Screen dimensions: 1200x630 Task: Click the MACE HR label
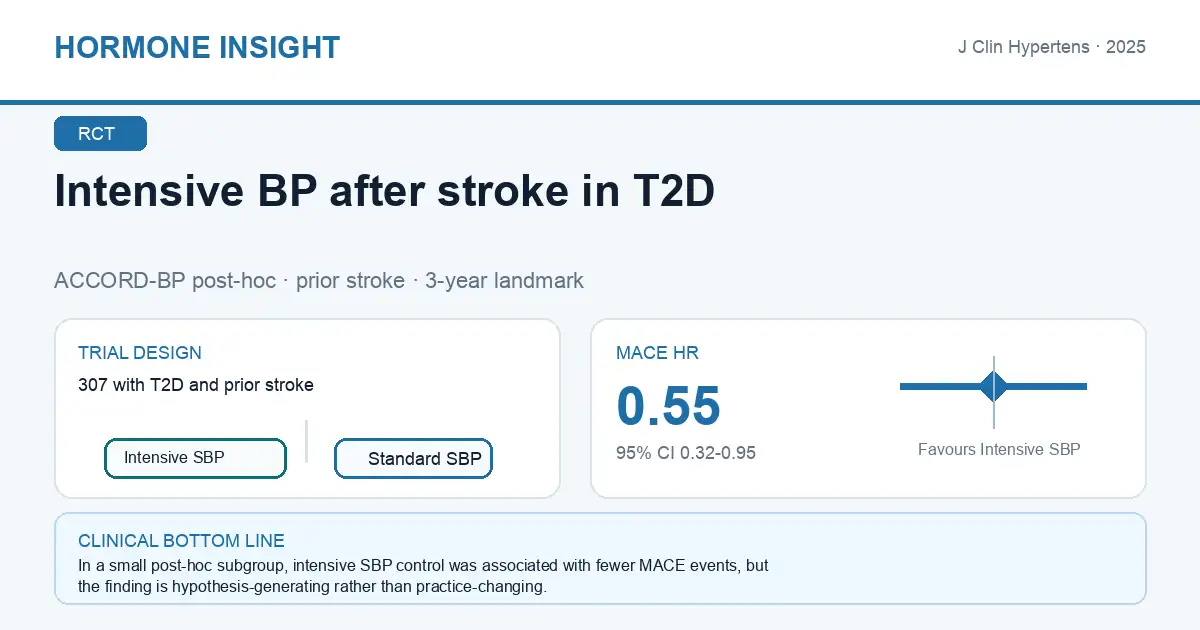click(x=657, y=353)
